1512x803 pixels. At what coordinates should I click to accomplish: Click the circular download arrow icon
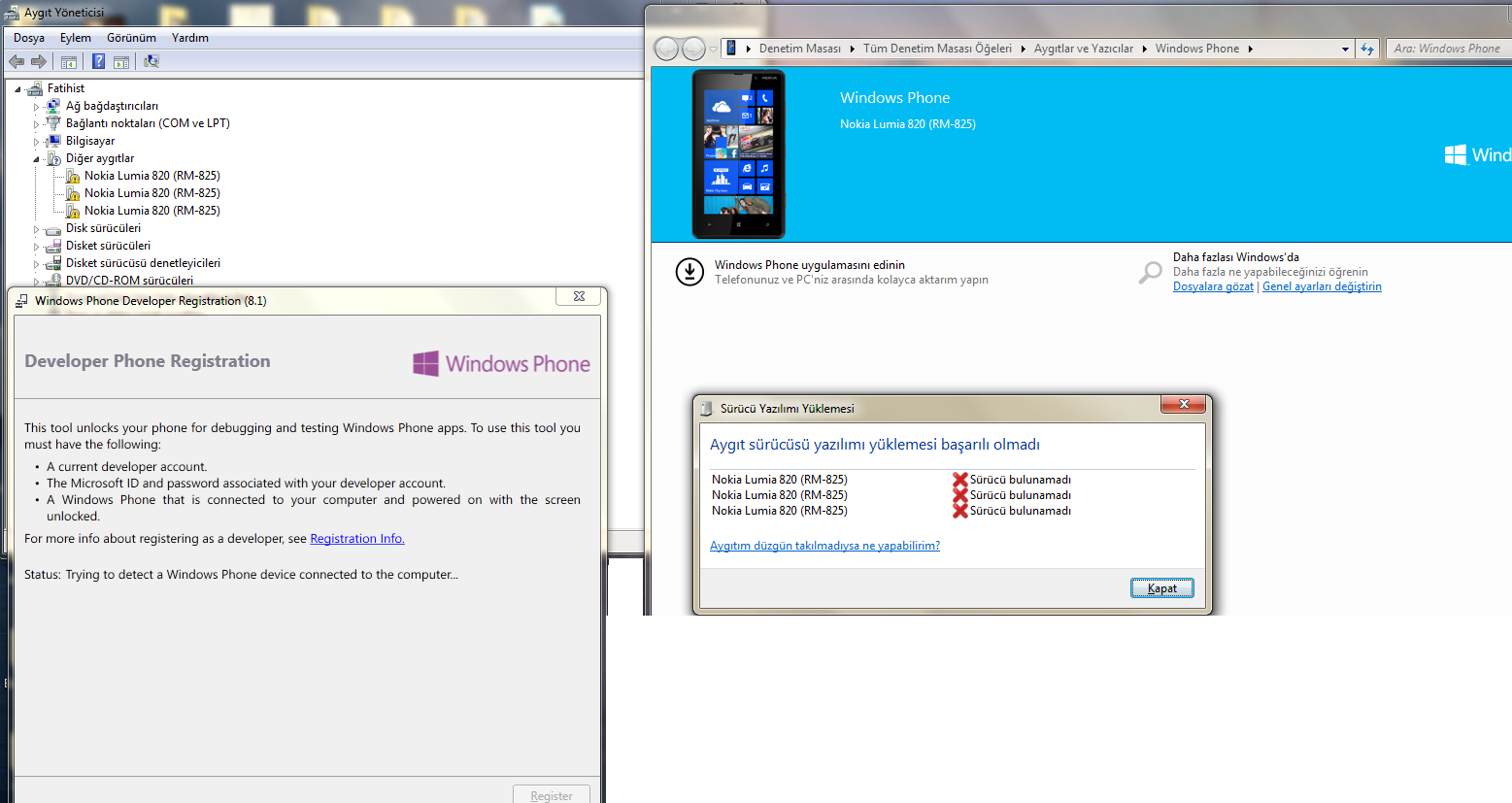pyautogui.click(x=689, y=272)
